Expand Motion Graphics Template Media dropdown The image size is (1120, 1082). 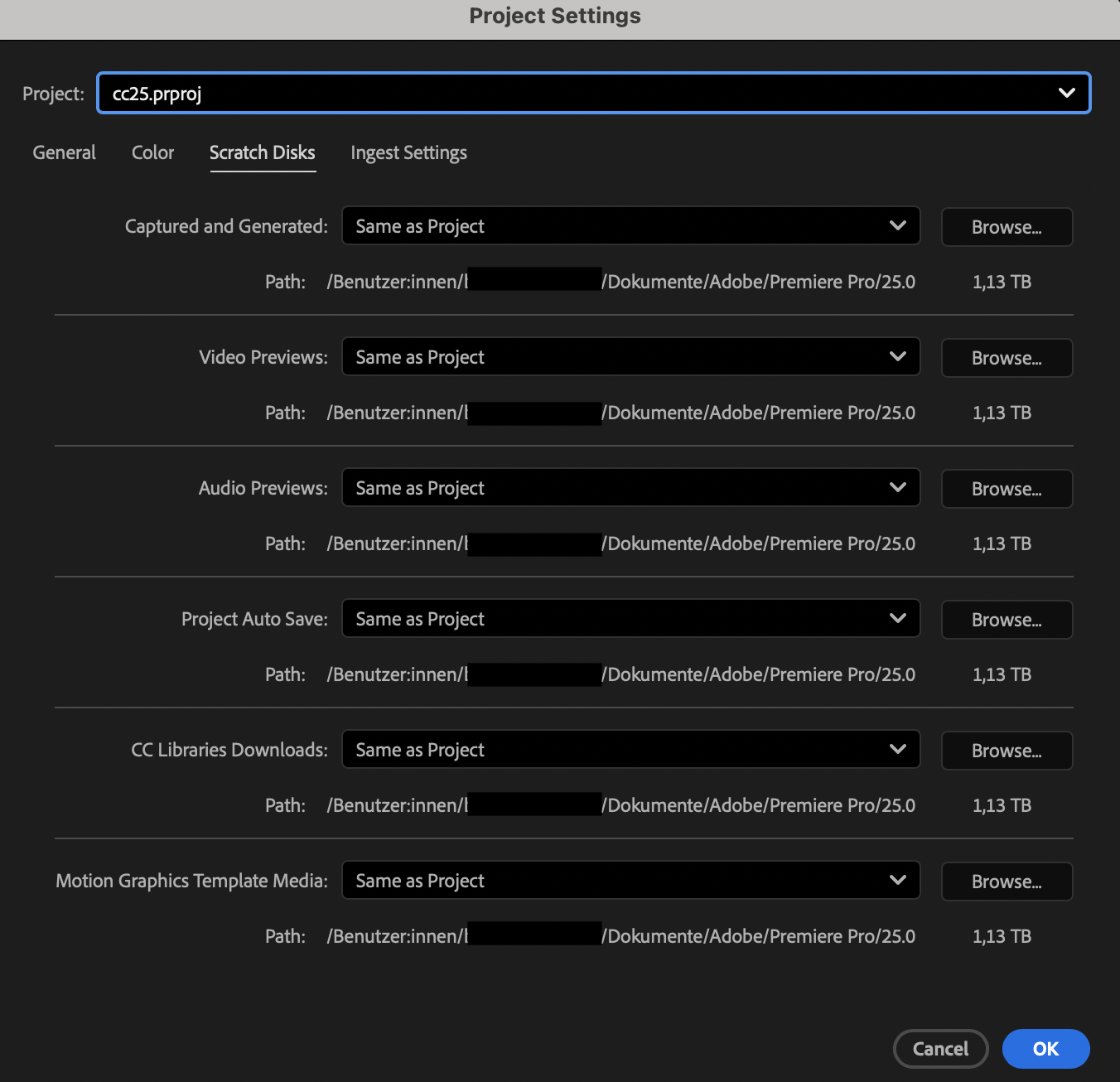[x=630, y=881]
